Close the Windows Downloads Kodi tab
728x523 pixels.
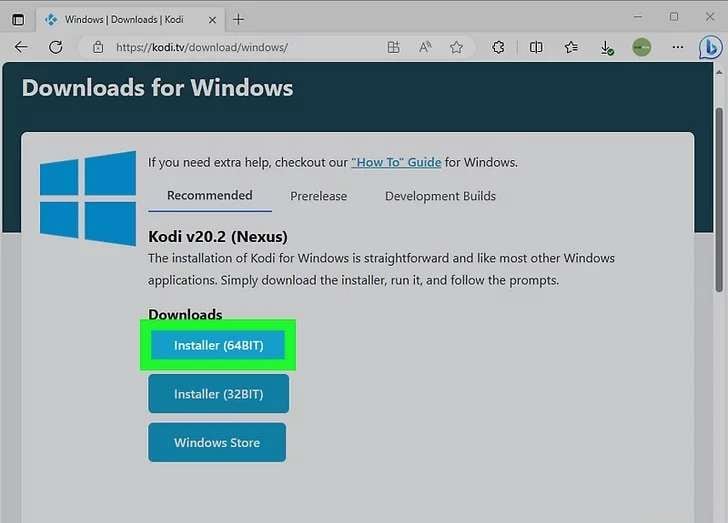tap(212, 20)
